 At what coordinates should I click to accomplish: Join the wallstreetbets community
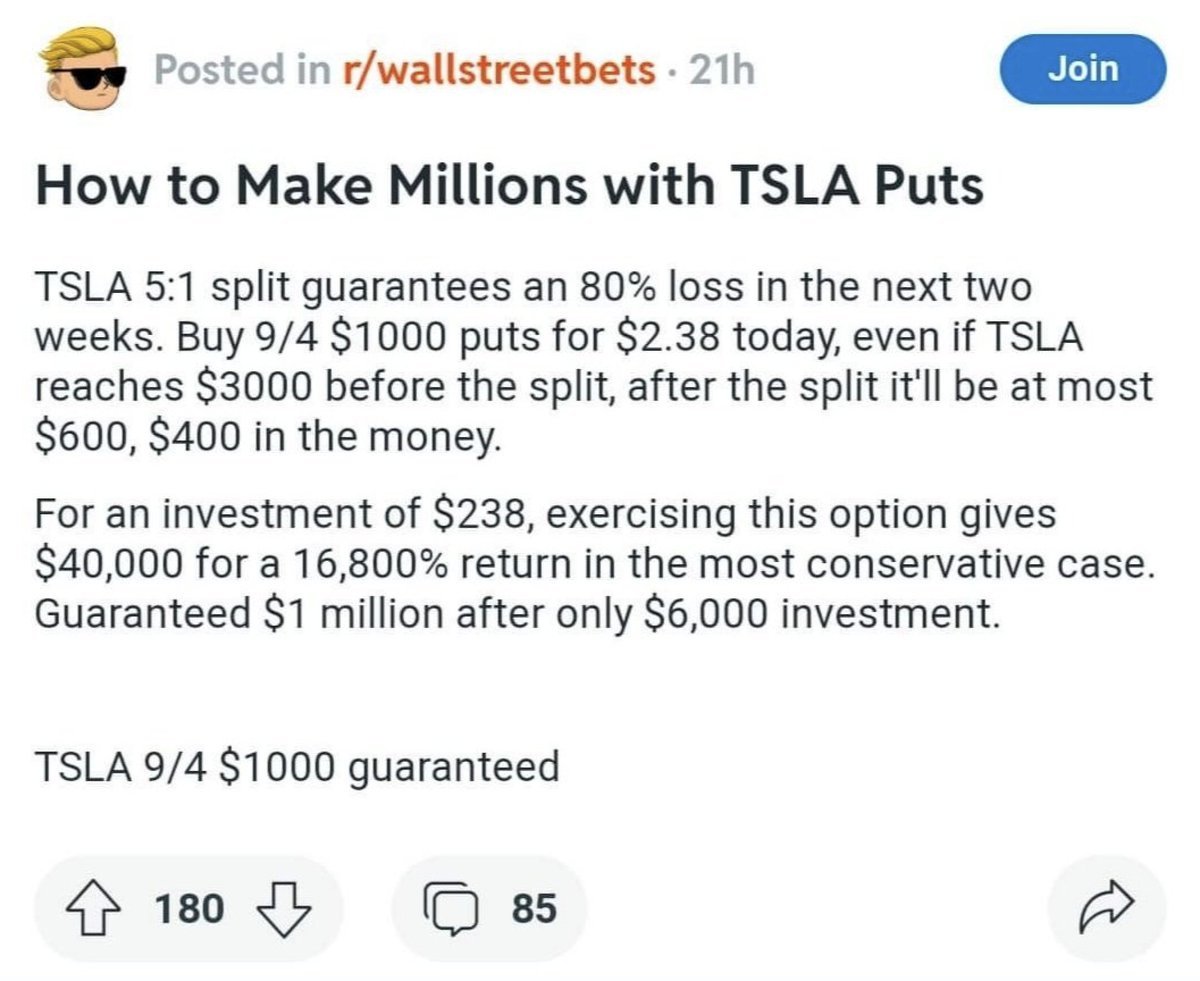click(1083, 69)
